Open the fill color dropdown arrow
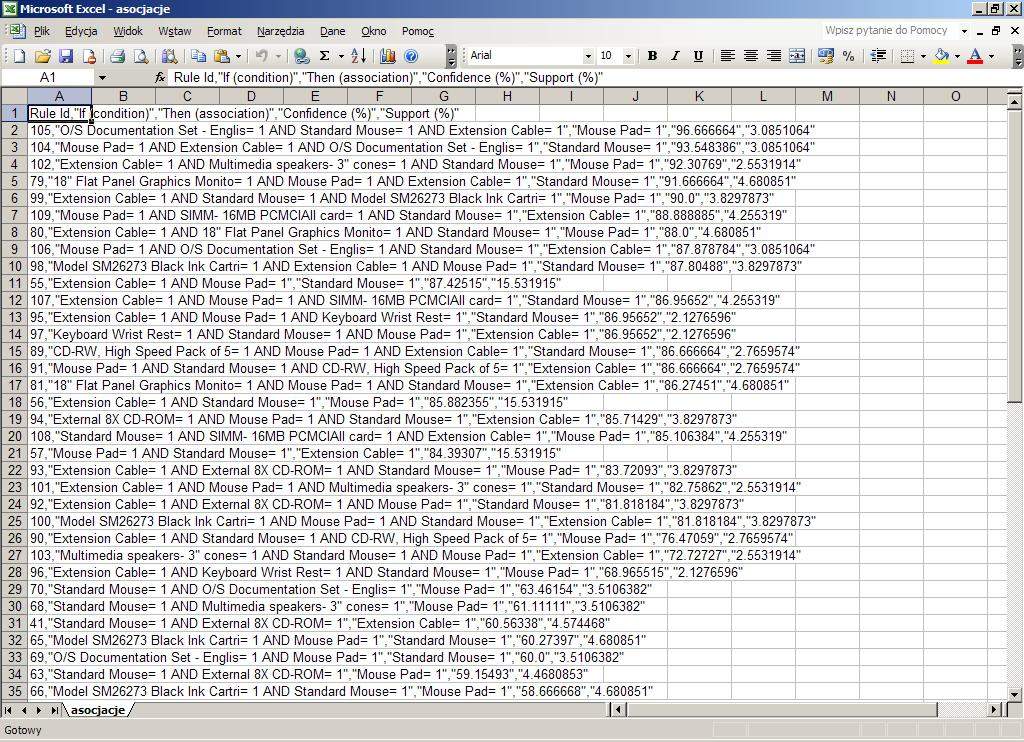 957,56
